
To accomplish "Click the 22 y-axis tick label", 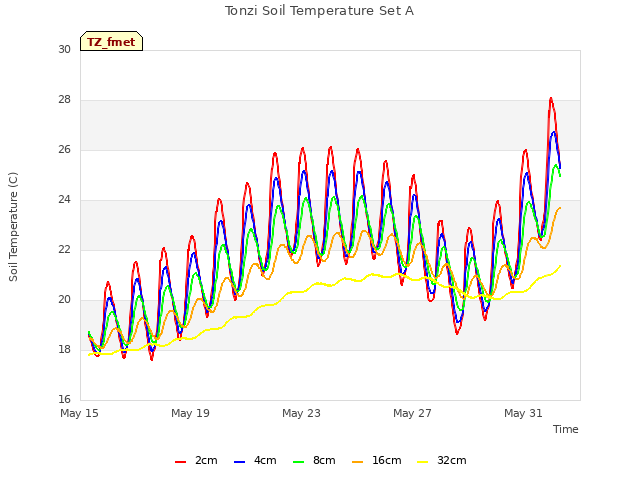I will [64, 249].
